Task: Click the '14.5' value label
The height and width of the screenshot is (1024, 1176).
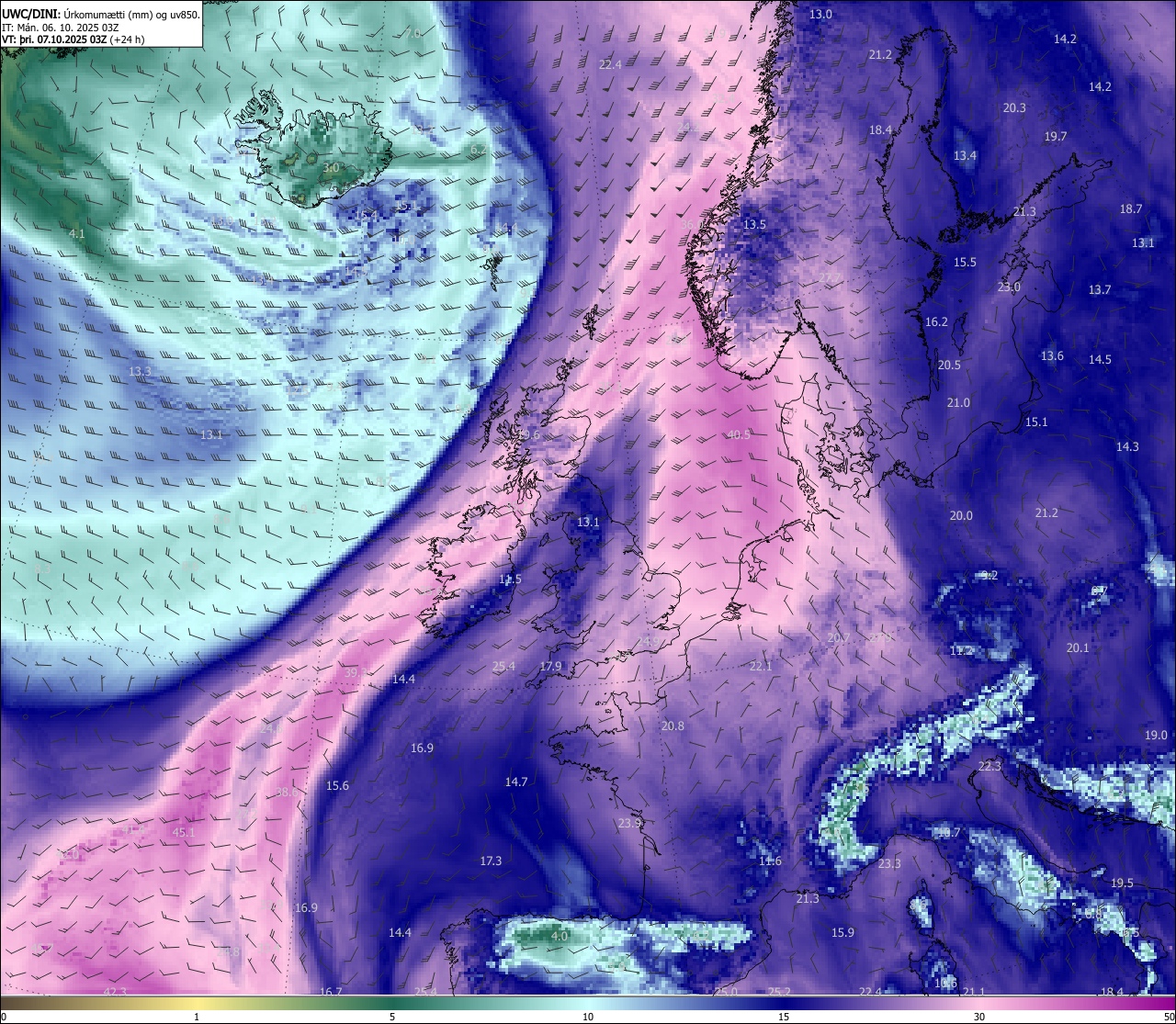Action: [1100, 359]
